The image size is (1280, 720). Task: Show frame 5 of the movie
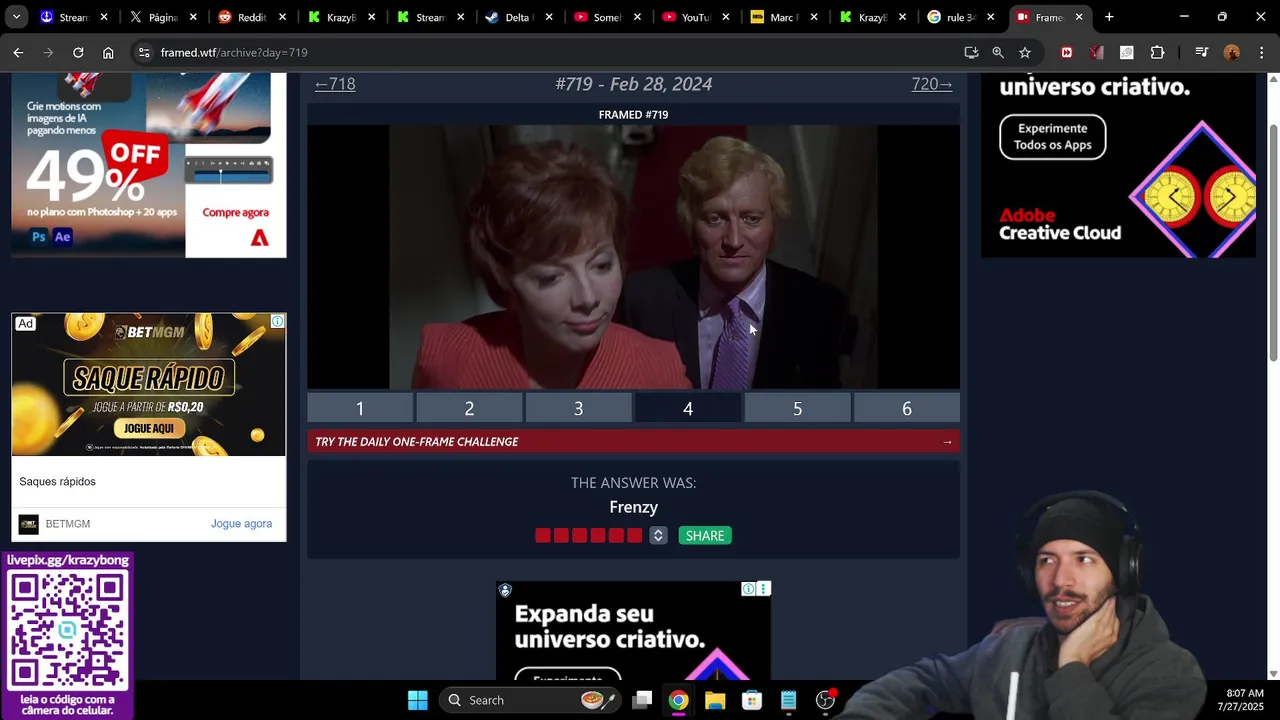pyautogui.click(x=797, y=408)
